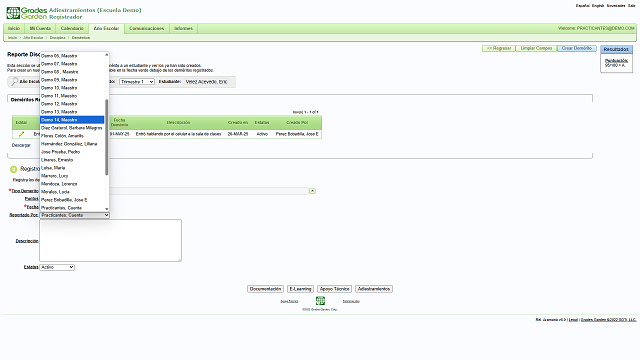Image resolution: width=640 pixels, height=360 pixels.
Task: Click the E-Learning button
Action: click(300, 289)
